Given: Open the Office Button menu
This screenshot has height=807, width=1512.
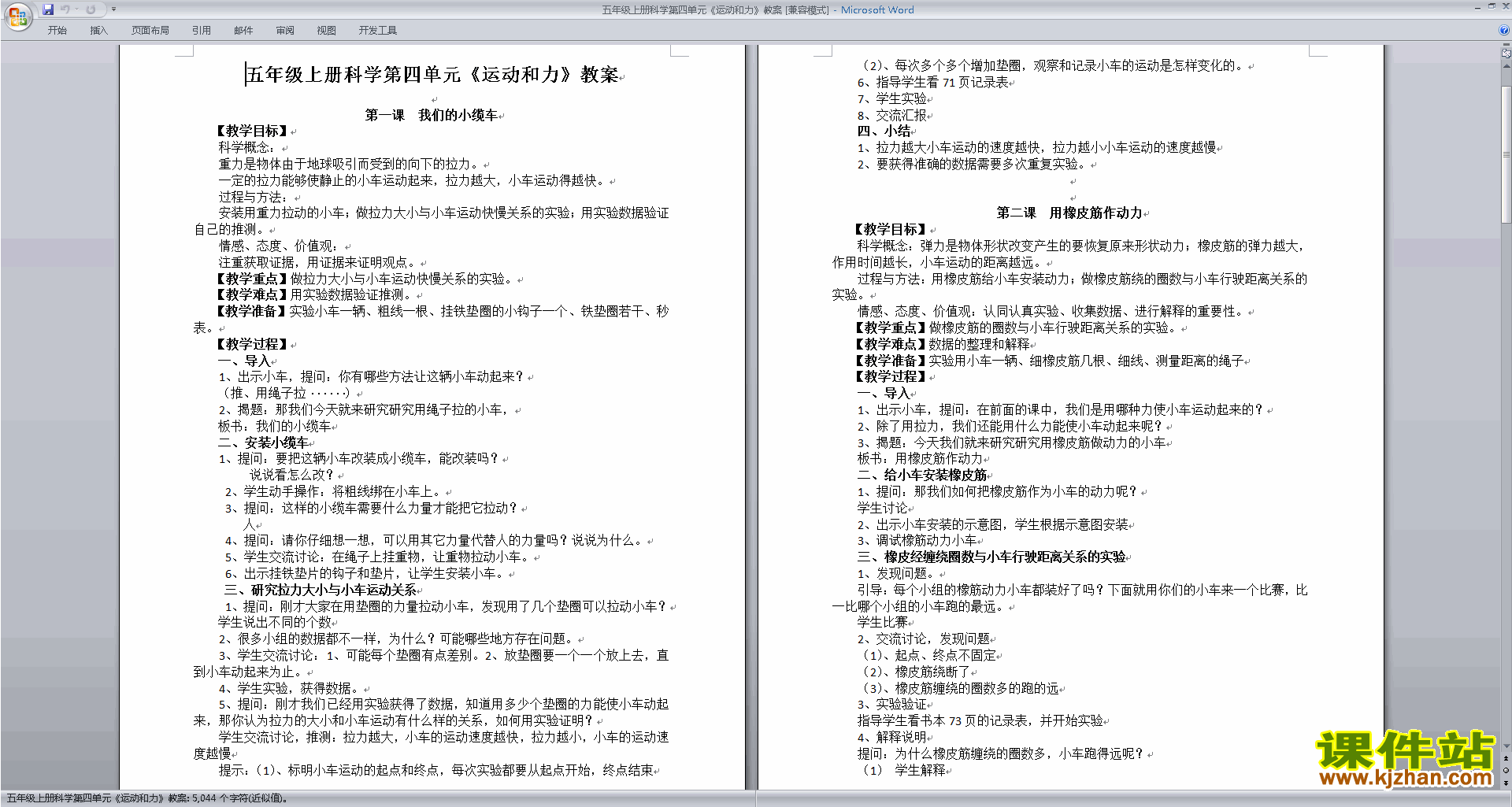Looking at the screenshot, I should coord(17,17).
